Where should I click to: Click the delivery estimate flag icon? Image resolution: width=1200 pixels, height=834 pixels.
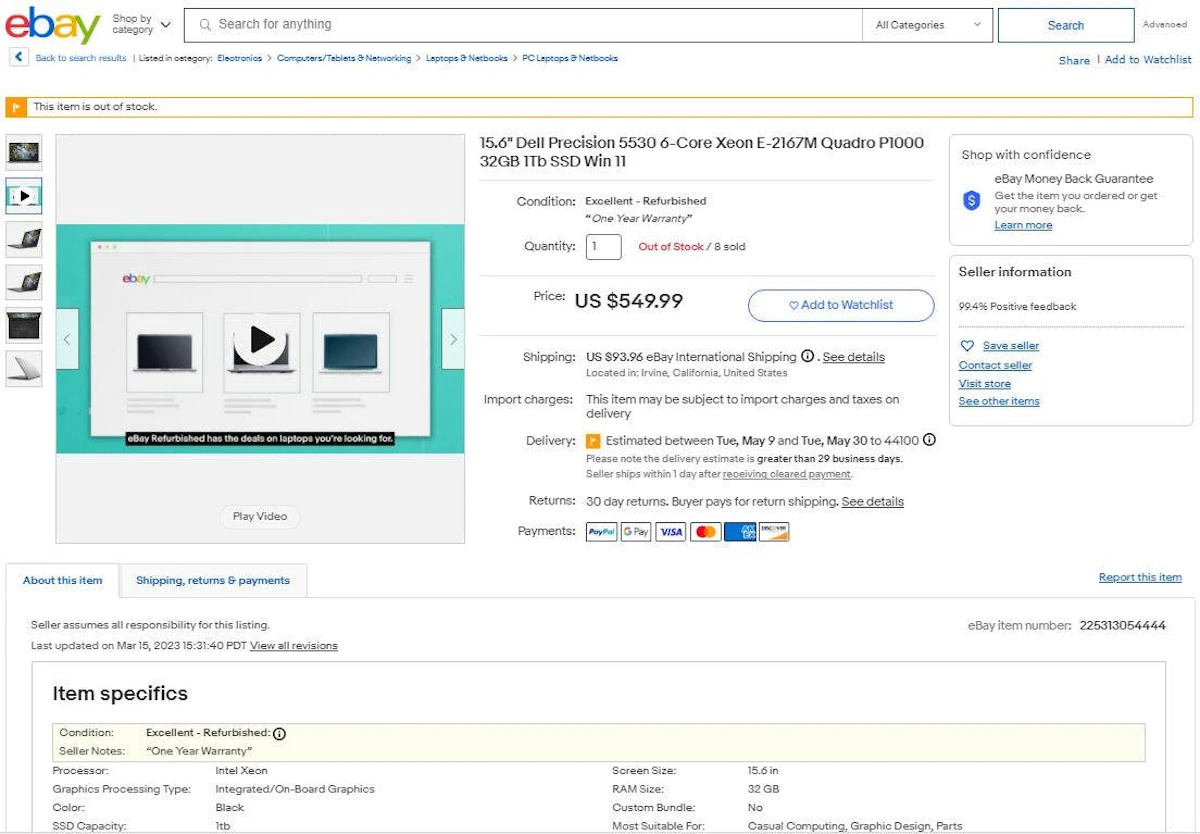(593, 440)
